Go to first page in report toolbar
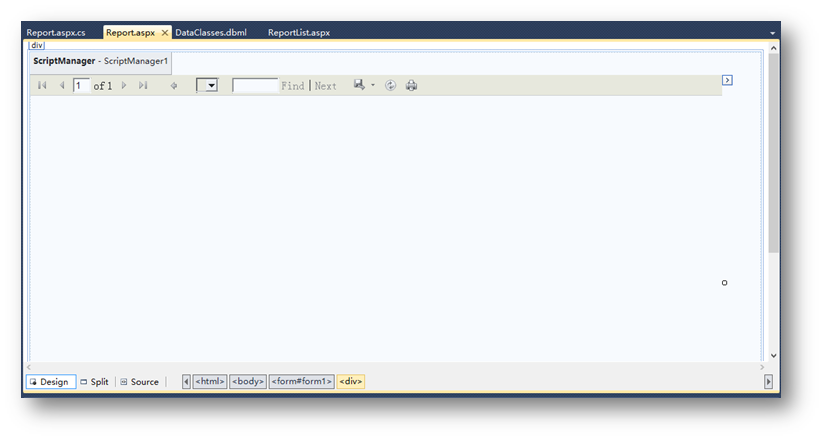 point(43,85)
